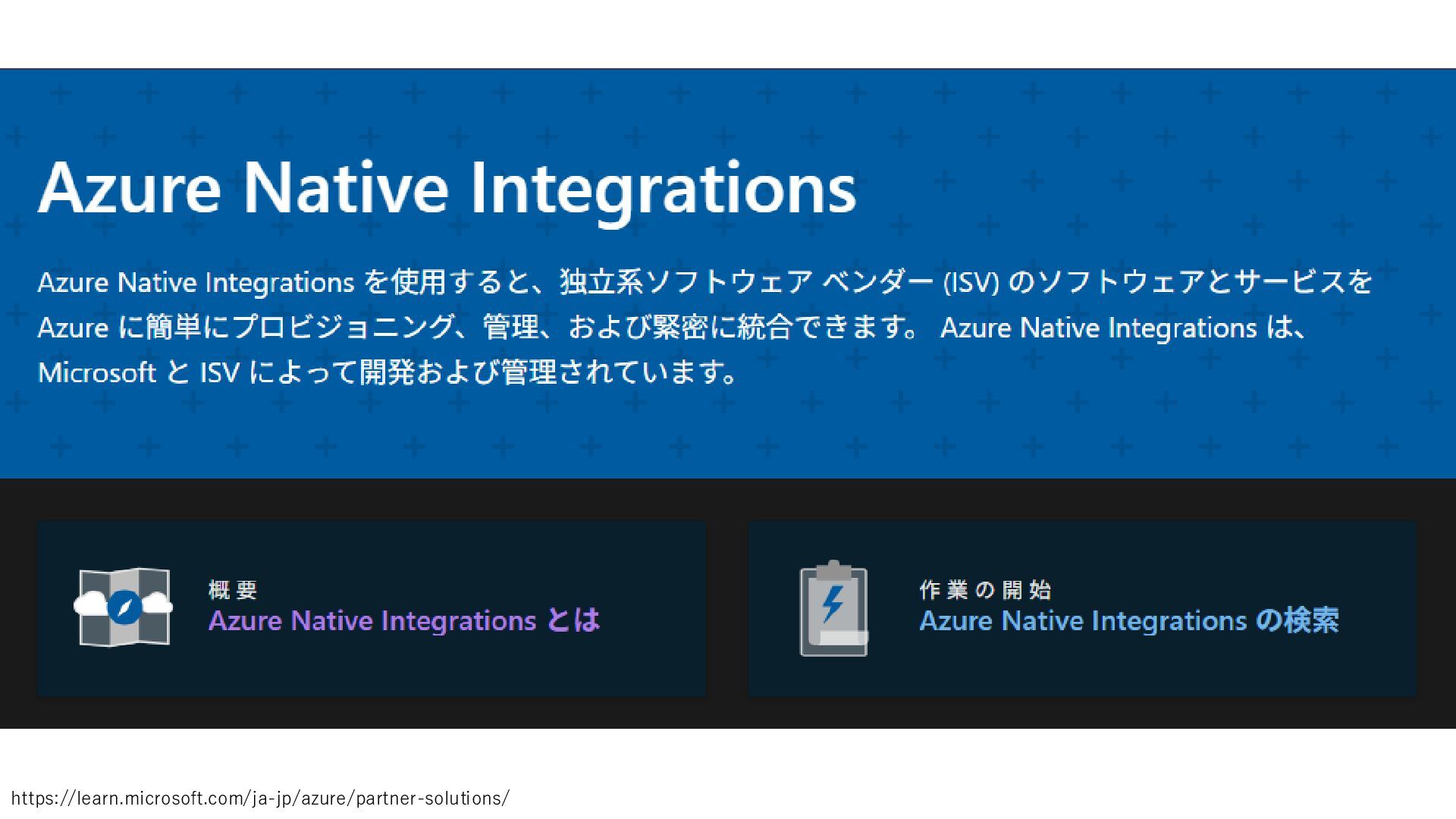Open the 'Azure Native Integrations とは' link
The height and width of the screenshot is (819, 1456).
pyautogui.click(x=404, y=620)
